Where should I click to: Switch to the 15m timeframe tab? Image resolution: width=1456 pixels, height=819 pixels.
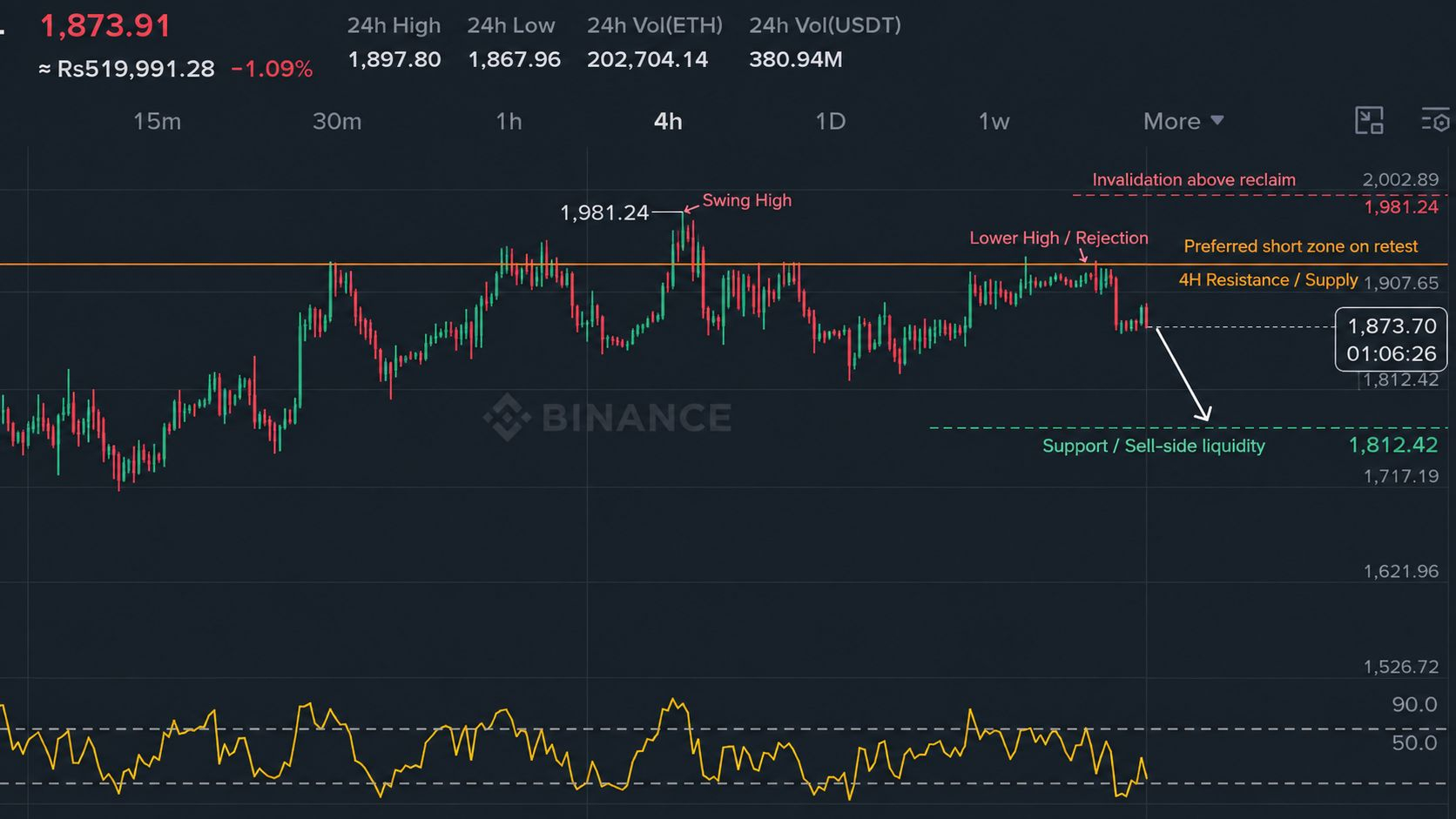pos(157,121)
